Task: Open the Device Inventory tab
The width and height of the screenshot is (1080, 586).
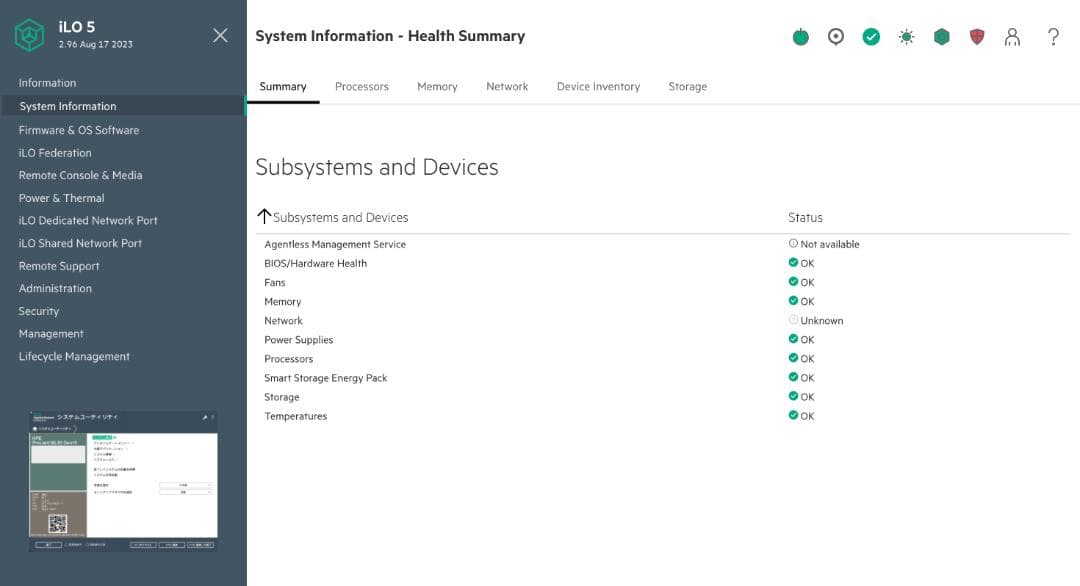Action: point(598,86)
